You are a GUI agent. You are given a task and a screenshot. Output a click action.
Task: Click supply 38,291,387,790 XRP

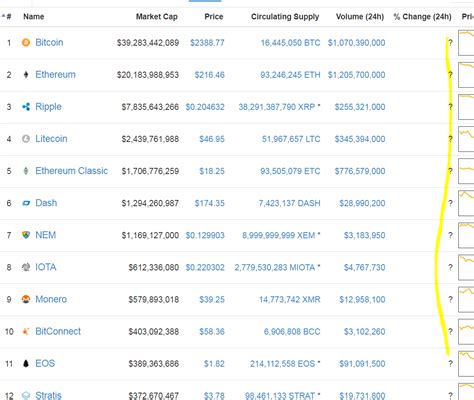(277, 107)
